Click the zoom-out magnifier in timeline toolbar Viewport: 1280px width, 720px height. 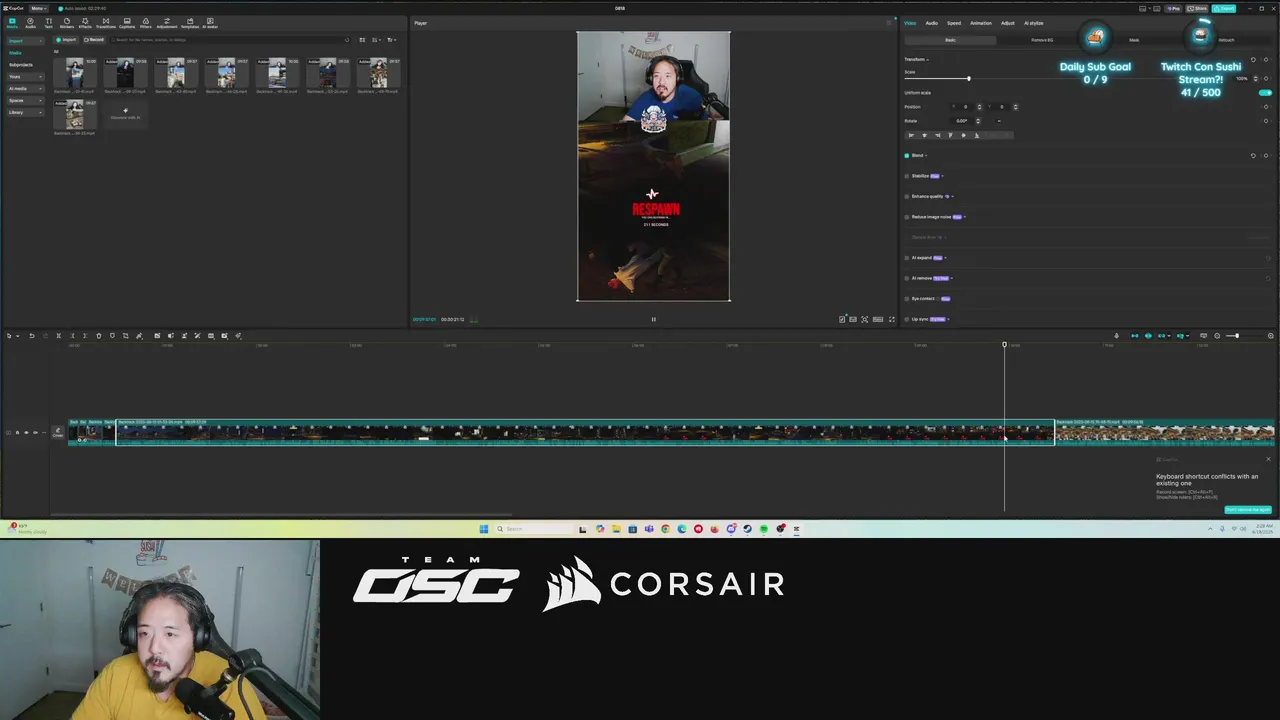[1217, 336]
